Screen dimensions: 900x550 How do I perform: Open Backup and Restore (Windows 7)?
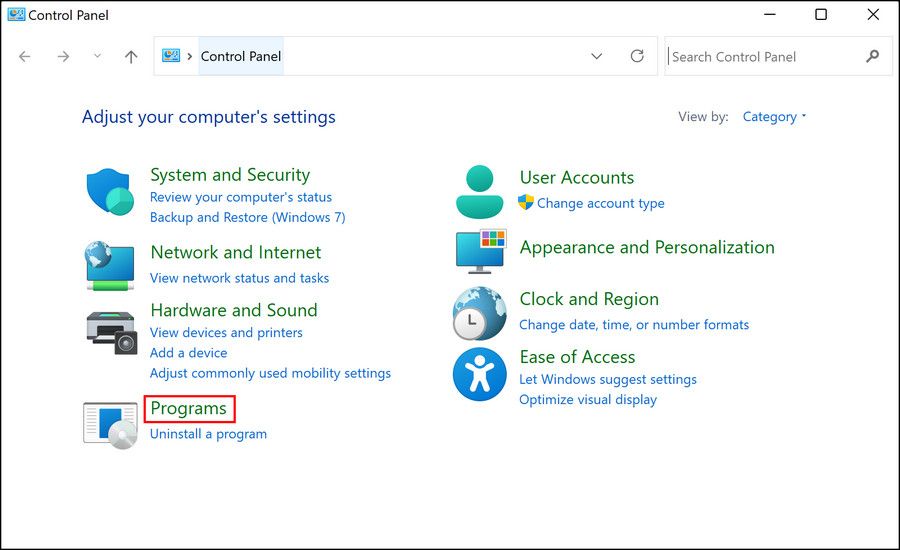point(247,217)
